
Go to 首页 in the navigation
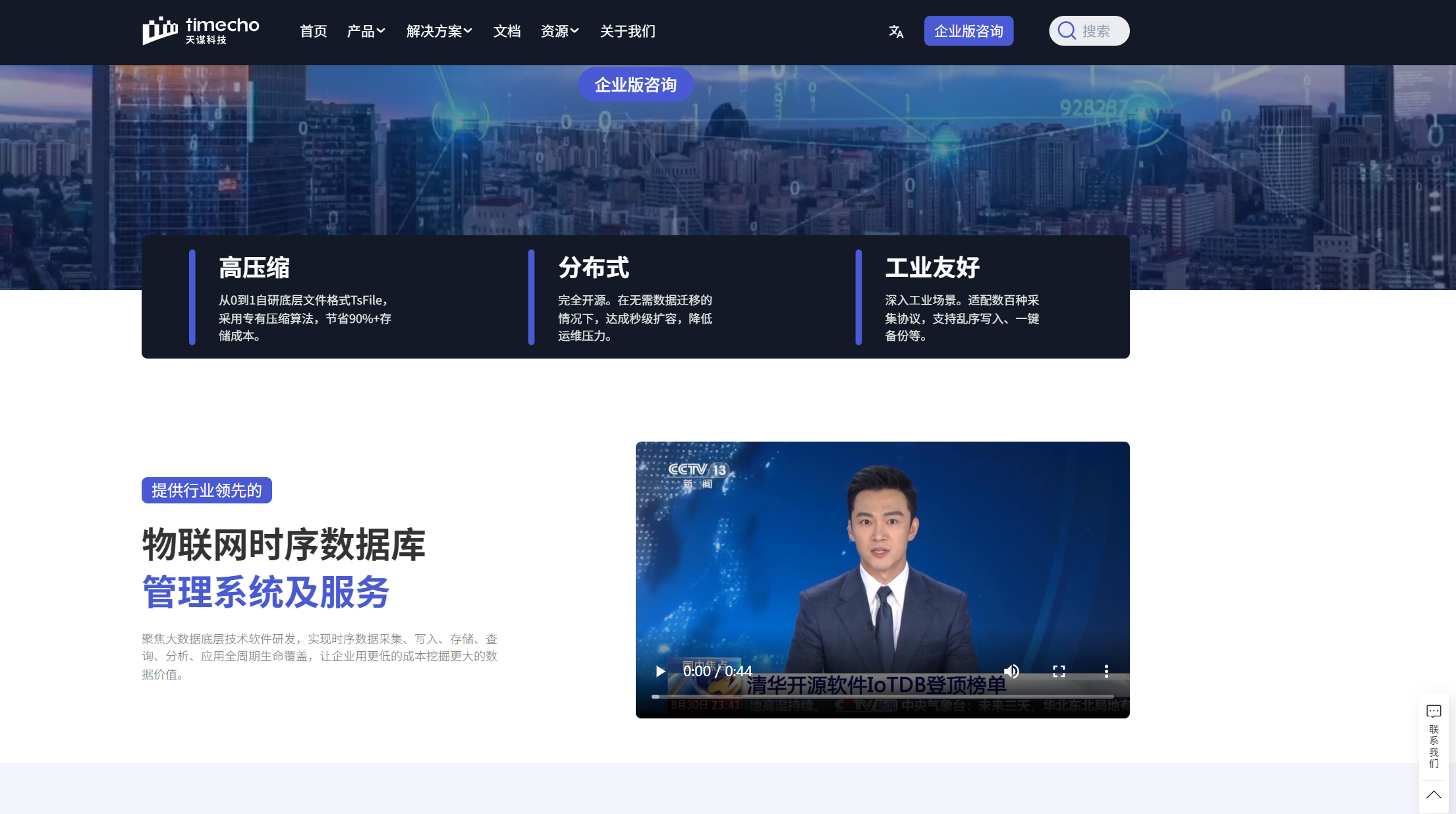click(x=313, y=31)
